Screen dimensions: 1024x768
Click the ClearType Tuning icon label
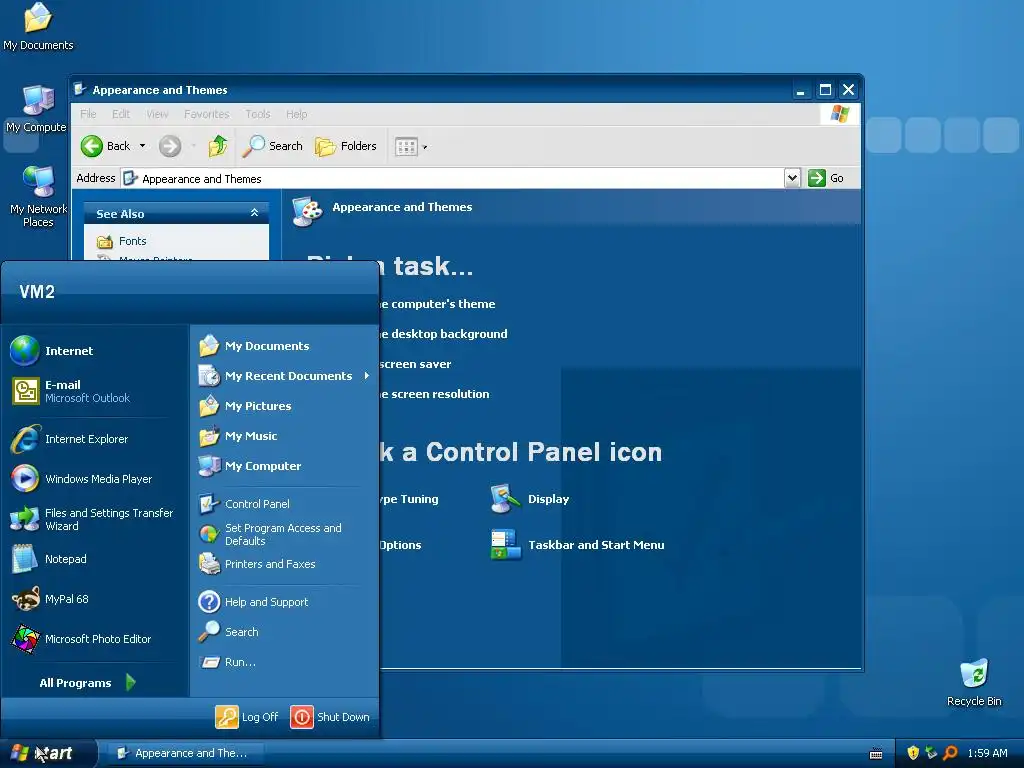409,499
